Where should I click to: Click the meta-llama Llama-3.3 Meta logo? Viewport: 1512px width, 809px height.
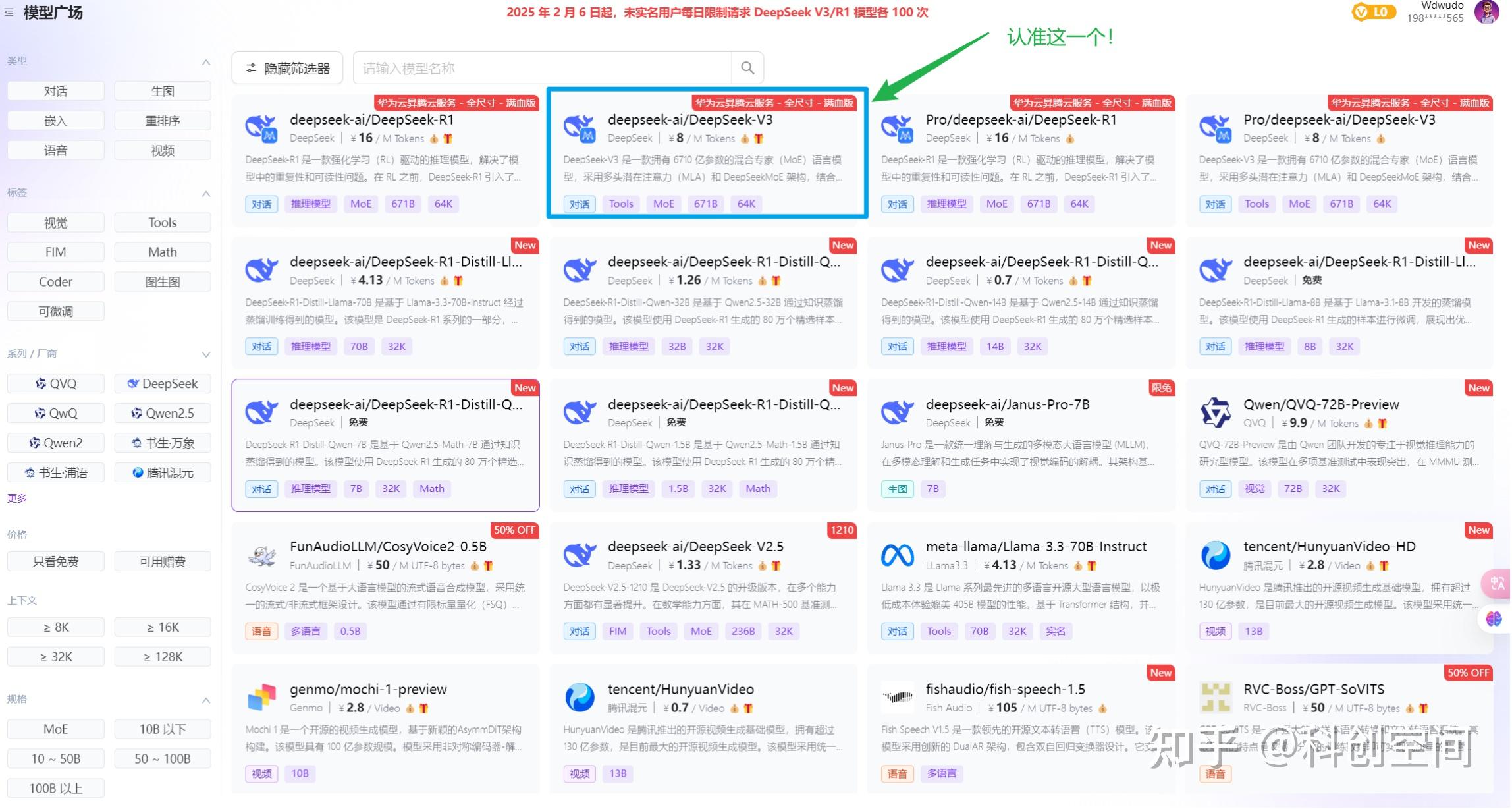click(897, 555)
